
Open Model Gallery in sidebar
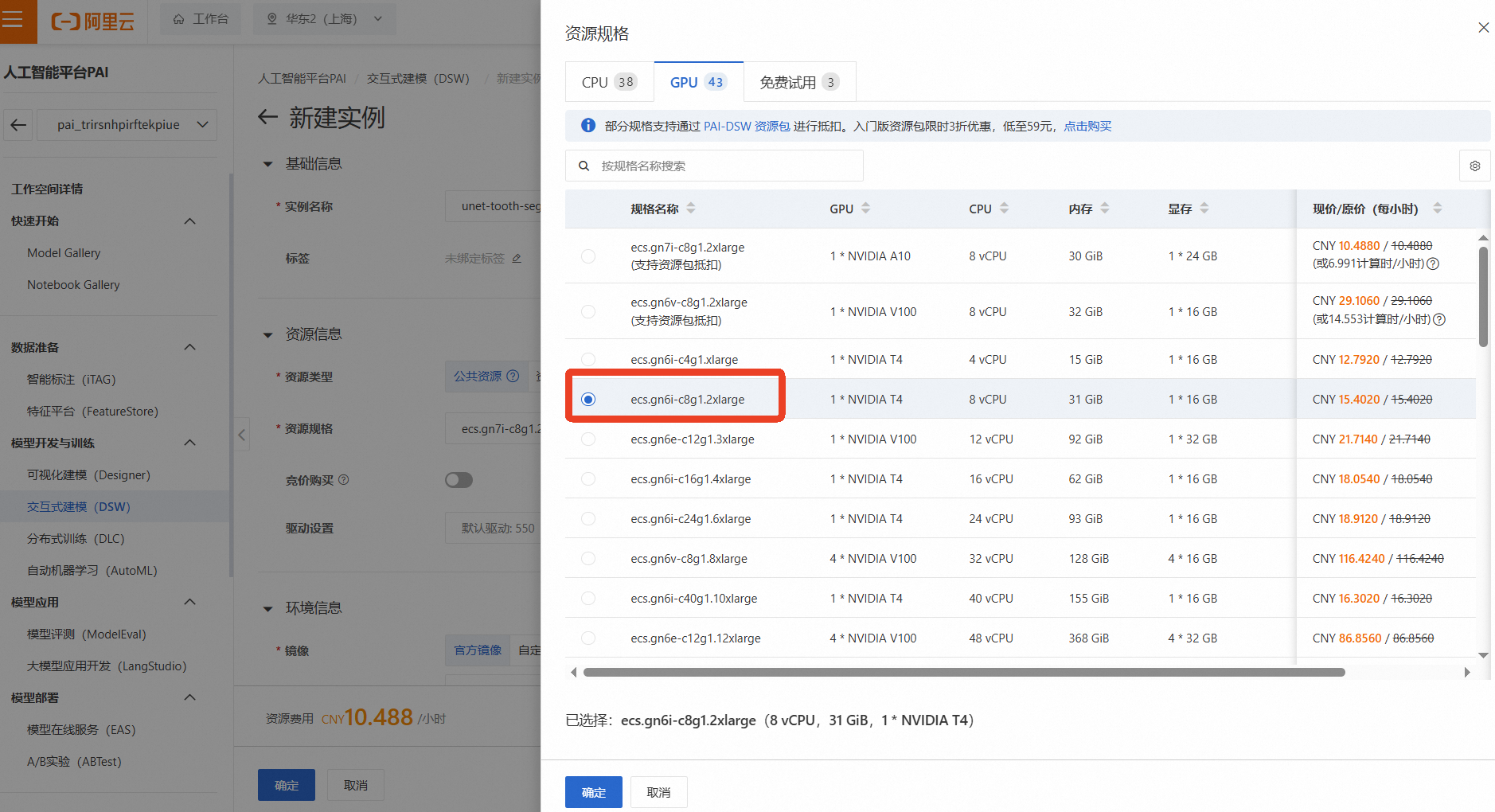pyautogui.click(x=64, y=253)
